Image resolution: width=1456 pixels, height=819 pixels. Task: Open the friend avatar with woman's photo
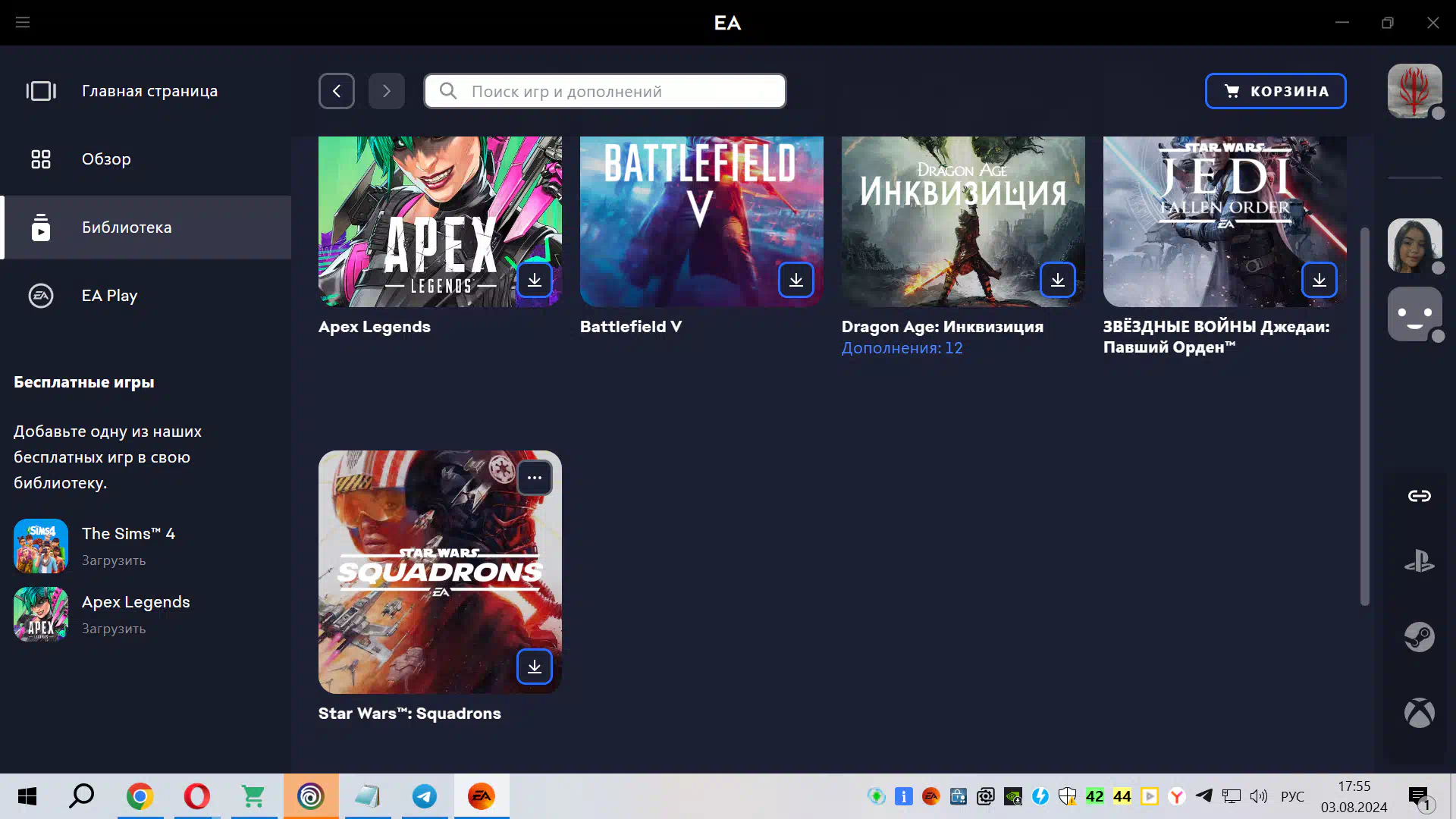click(x=1415, y=246)
